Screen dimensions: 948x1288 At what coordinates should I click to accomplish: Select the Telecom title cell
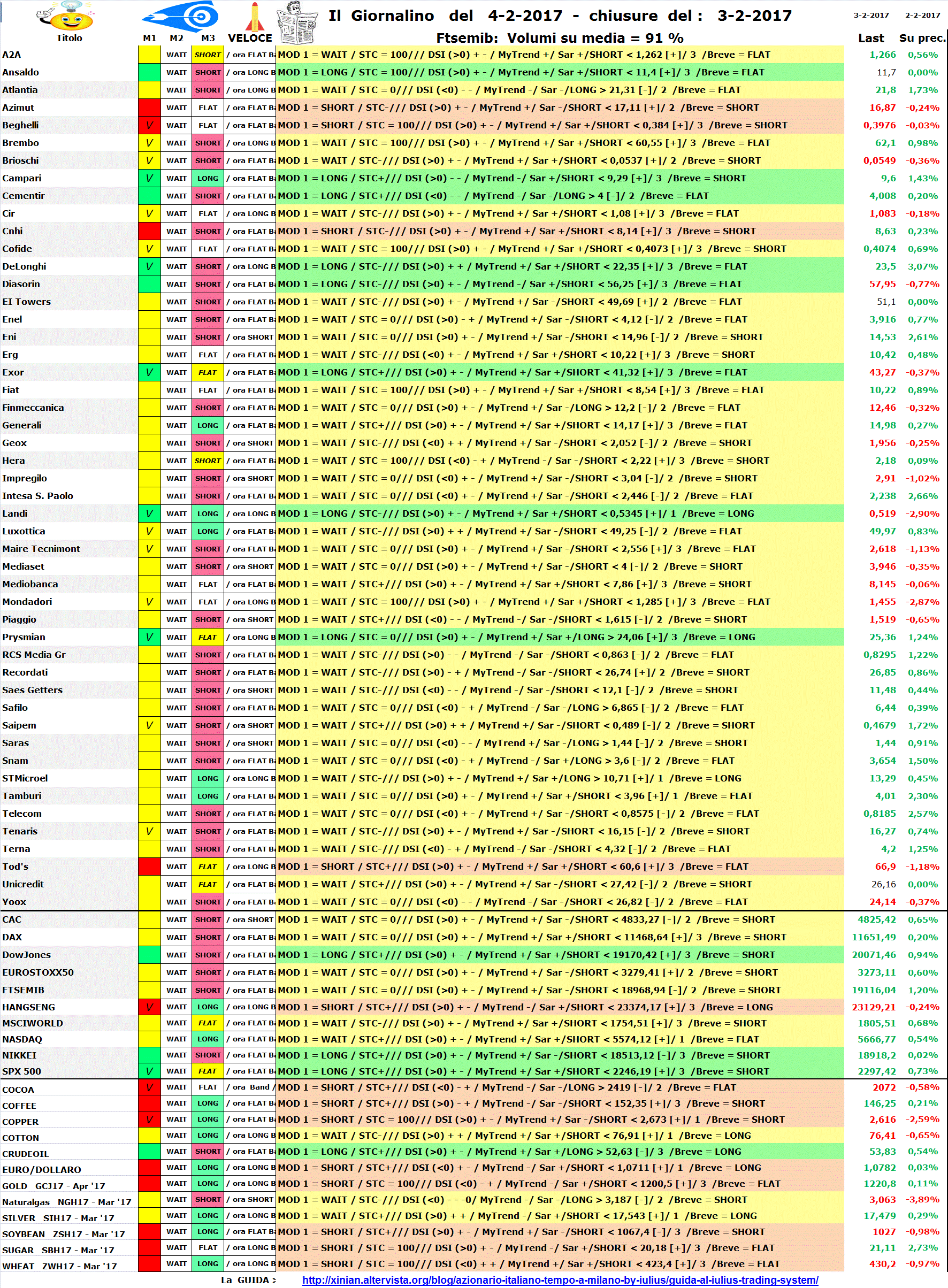click(69, 814)
